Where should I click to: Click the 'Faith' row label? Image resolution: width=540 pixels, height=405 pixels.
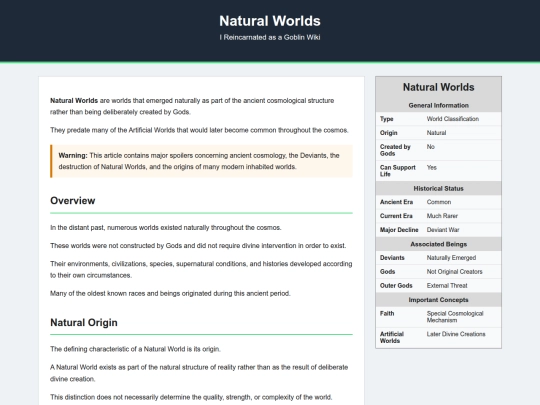(387, 313)
